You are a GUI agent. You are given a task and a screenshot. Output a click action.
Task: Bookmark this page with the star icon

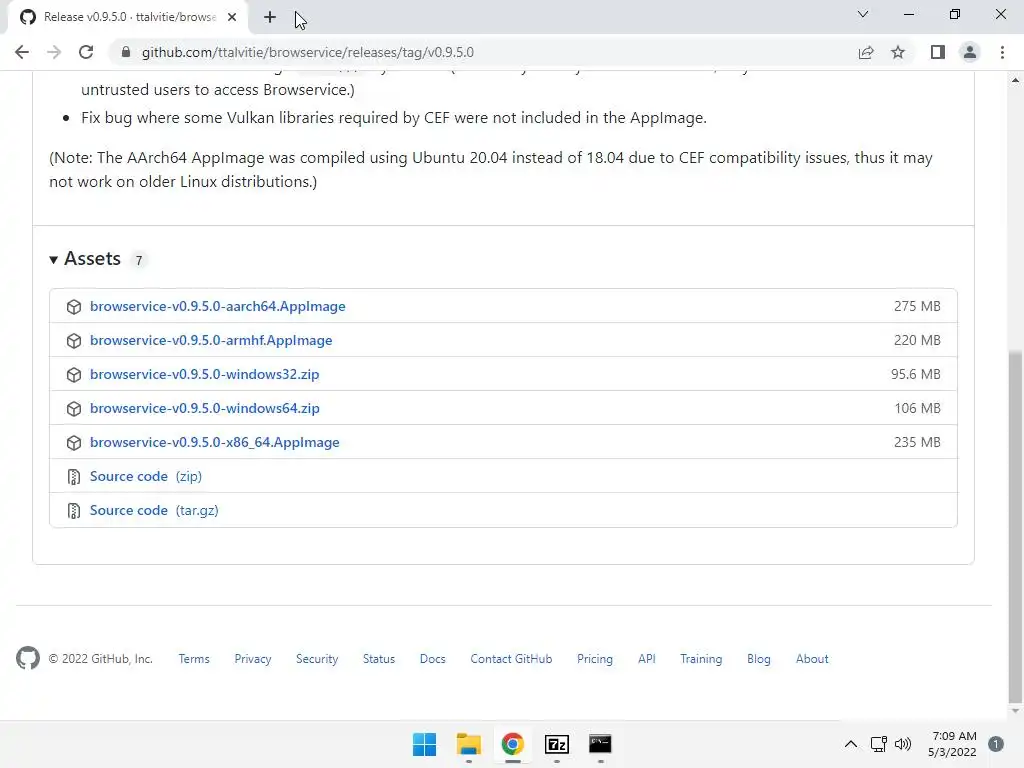(x=898, y=52)
